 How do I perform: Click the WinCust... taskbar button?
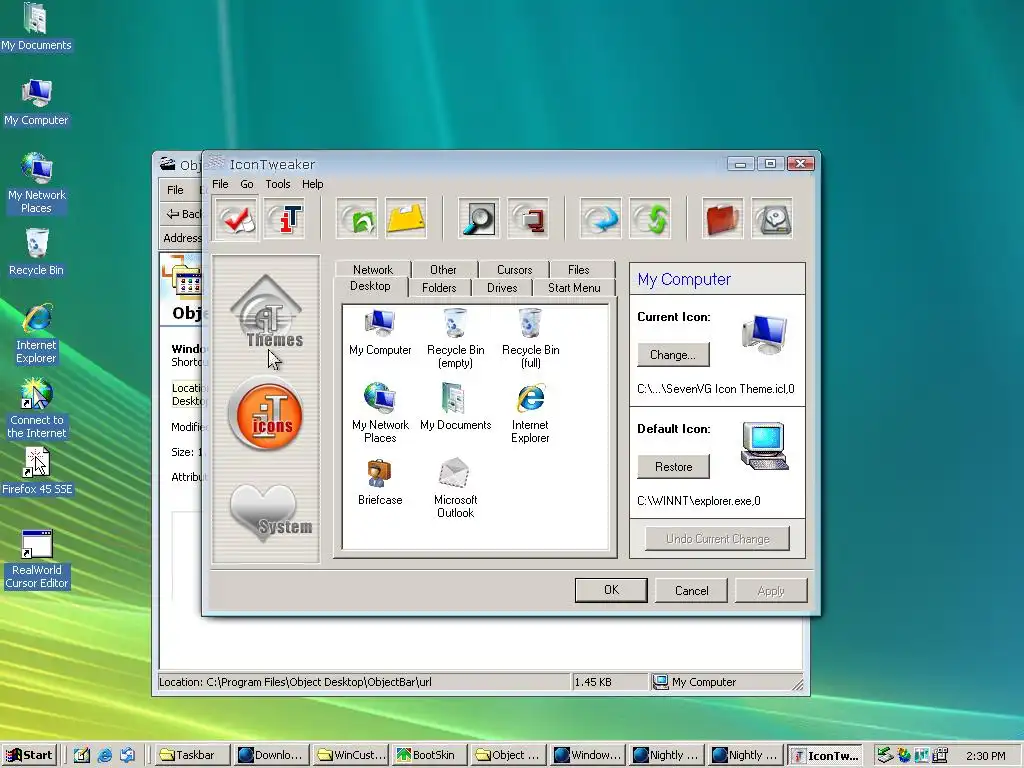(353, 755)
